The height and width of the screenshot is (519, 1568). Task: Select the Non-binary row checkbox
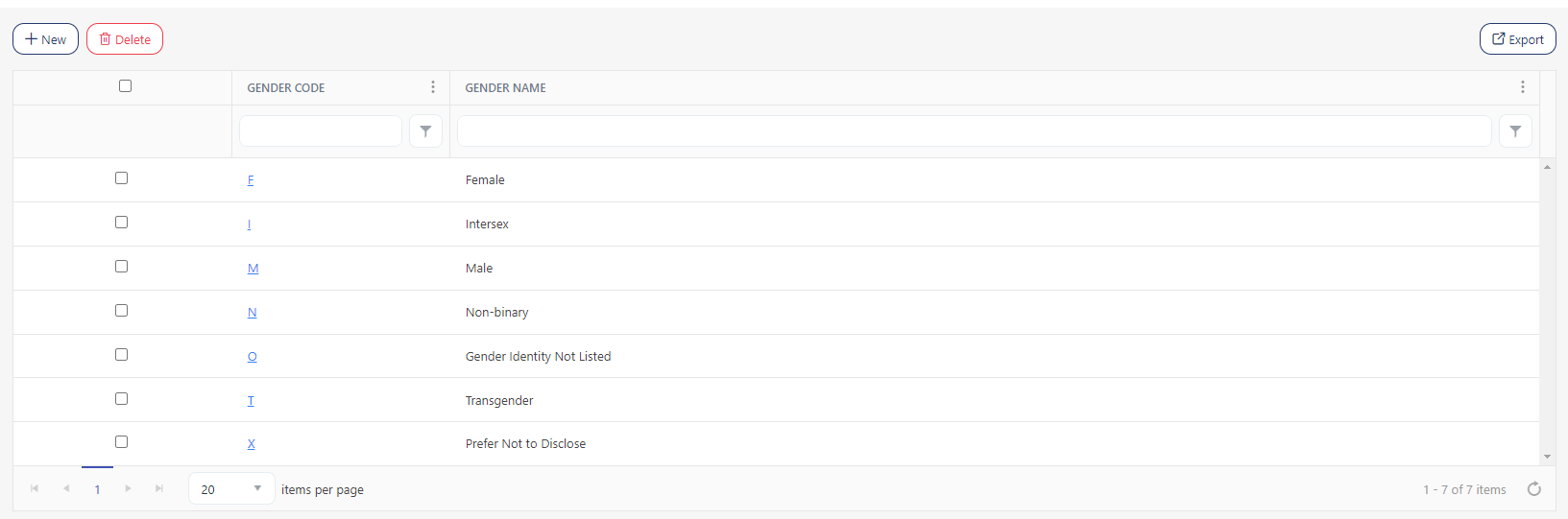(121, 311)
